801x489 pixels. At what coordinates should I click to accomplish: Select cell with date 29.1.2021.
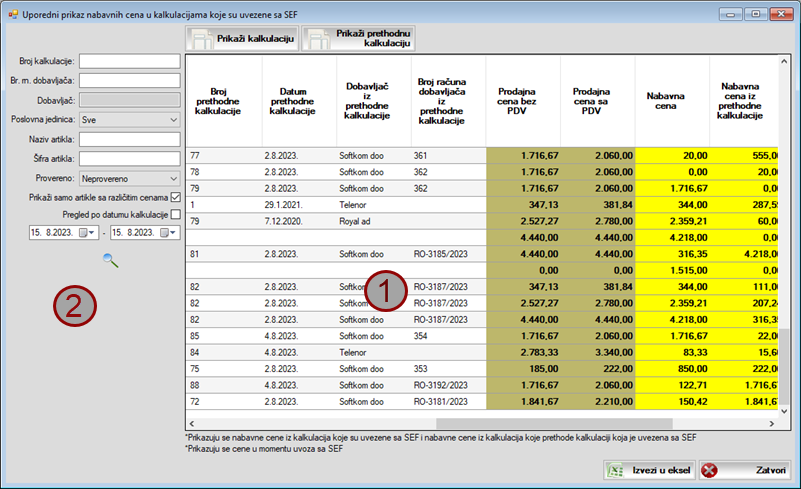click(299, 205)
